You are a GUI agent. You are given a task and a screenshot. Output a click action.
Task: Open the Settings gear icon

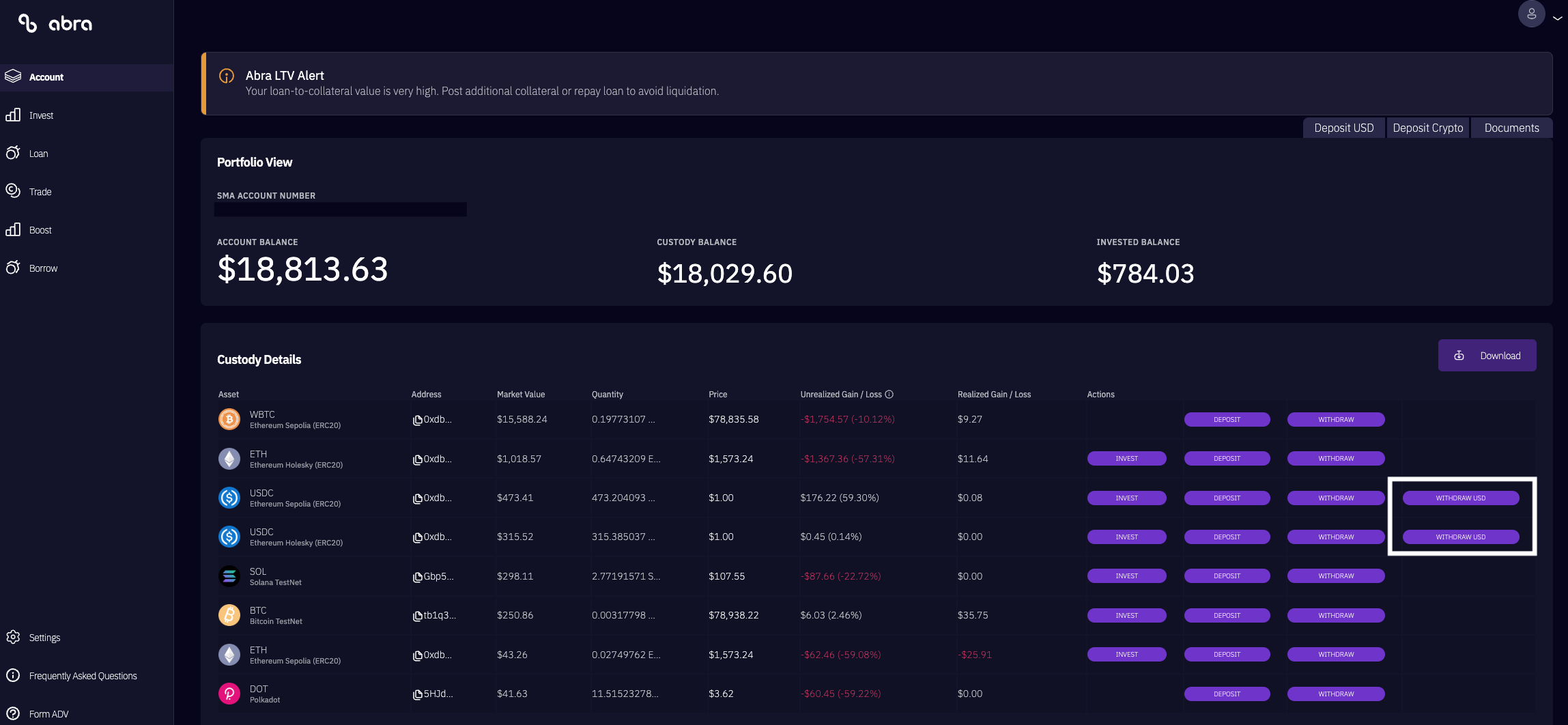point(13,637)
